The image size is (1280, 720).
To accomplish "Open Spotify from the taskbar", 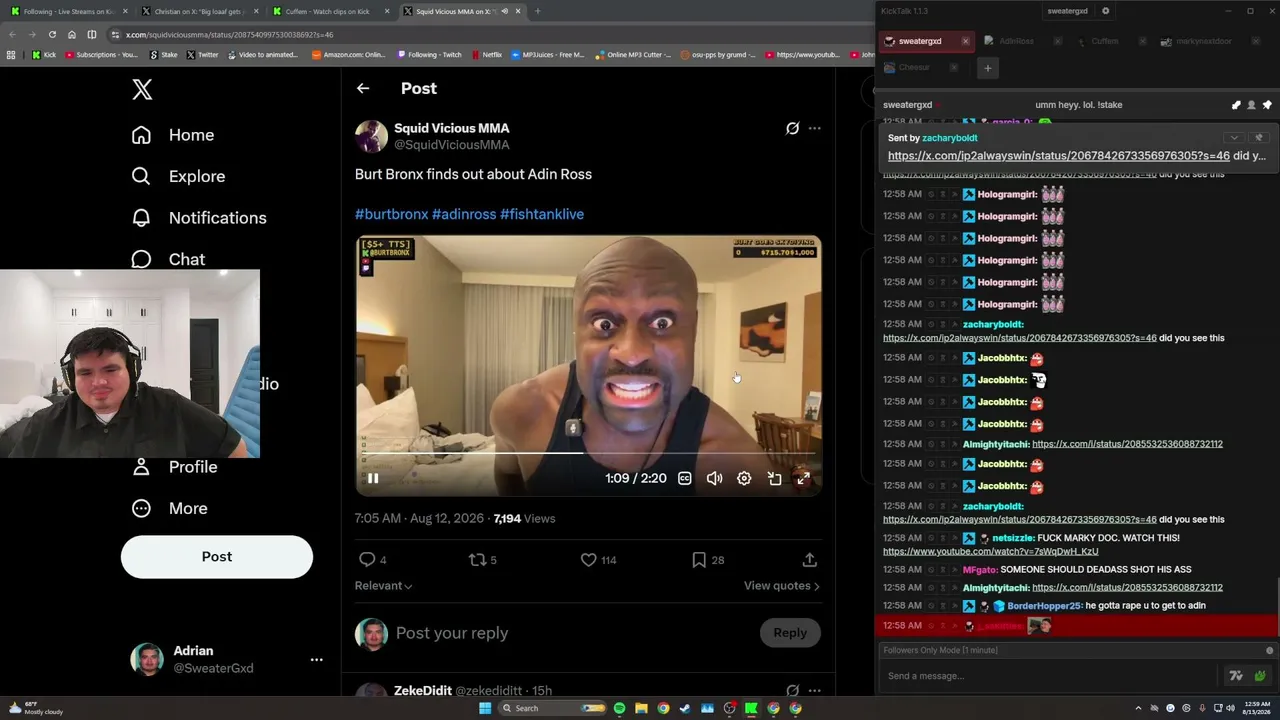I will pyautogui.click(x=619, y=708).
